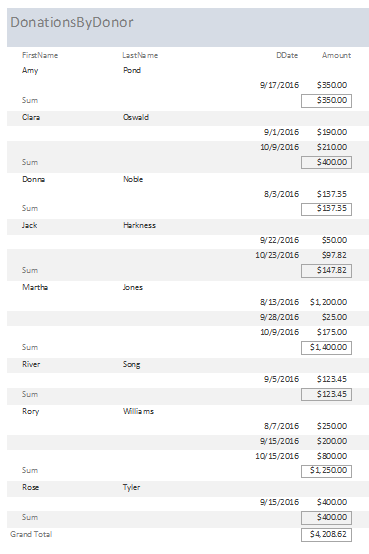
Task: Click the Grand Total box $4,208.62
Action: click(326, 535)
